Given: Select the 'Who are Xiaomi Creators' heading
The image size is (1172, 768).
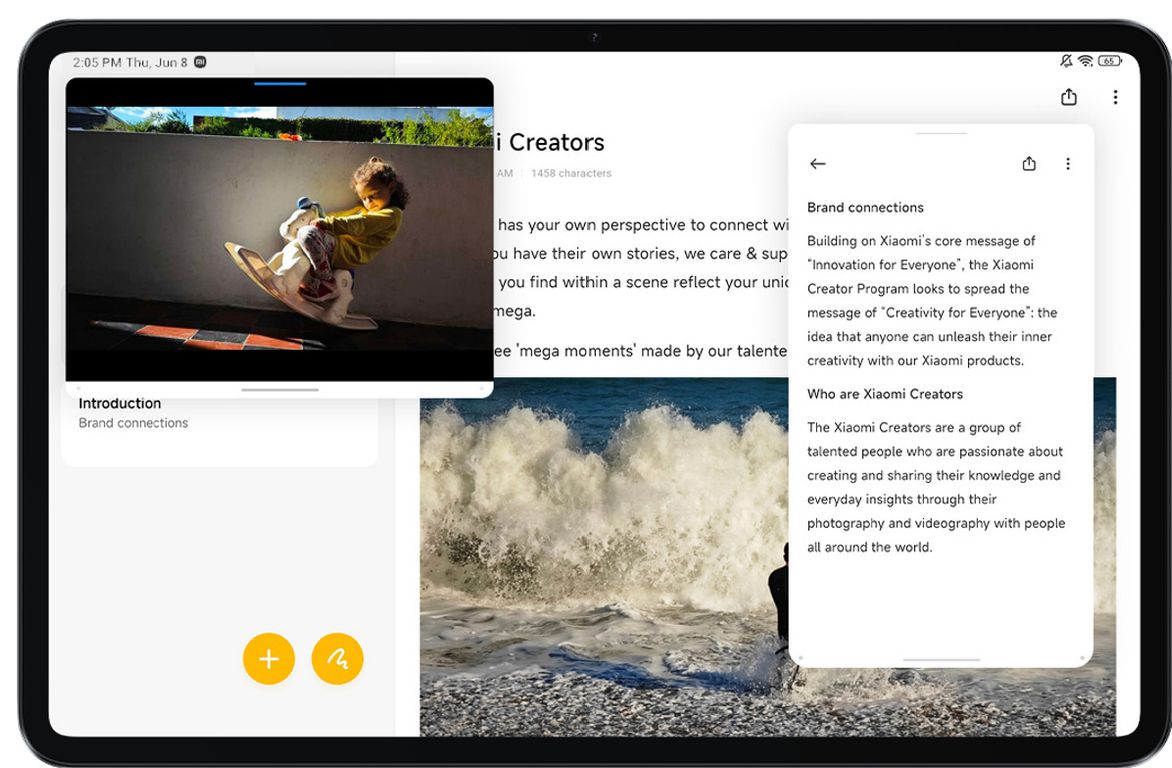Looking at the screenshot, I should point(885,394).
